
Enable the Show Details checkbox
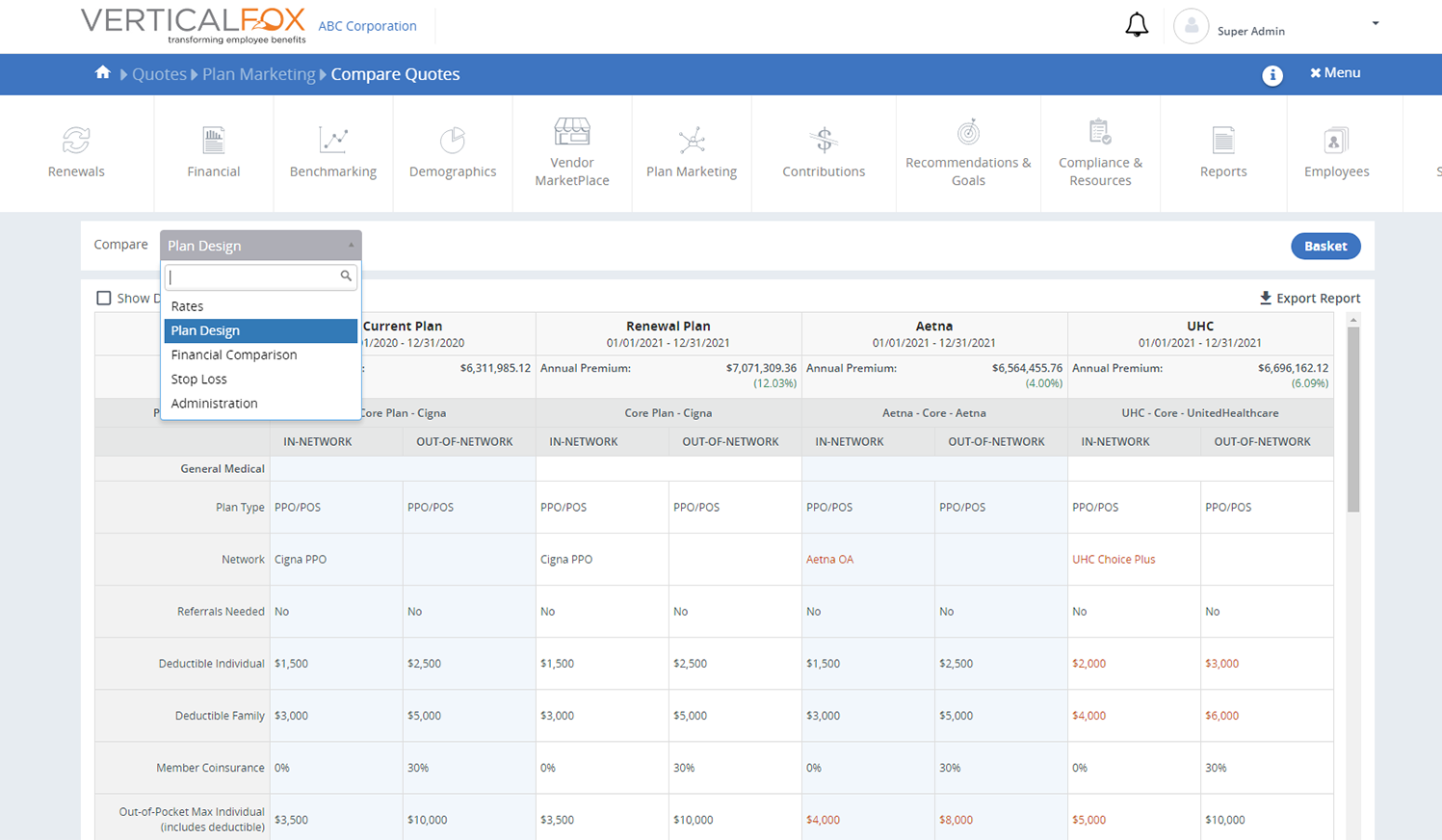click(x=104, y=298)
